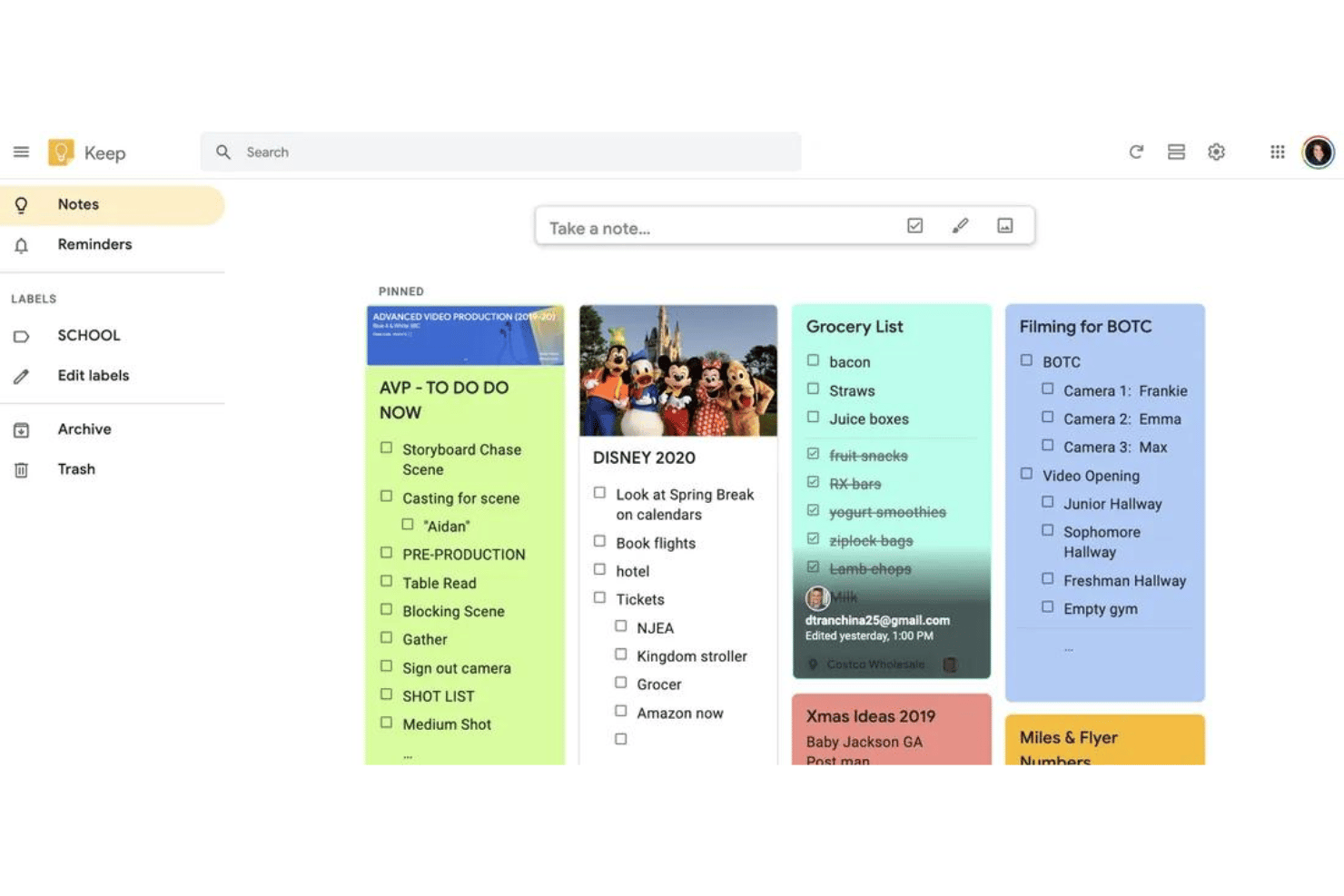Click the AVP - TO DO DO NOW title
The height and width of the screenshot is (896, 1344).
(444, 400)
